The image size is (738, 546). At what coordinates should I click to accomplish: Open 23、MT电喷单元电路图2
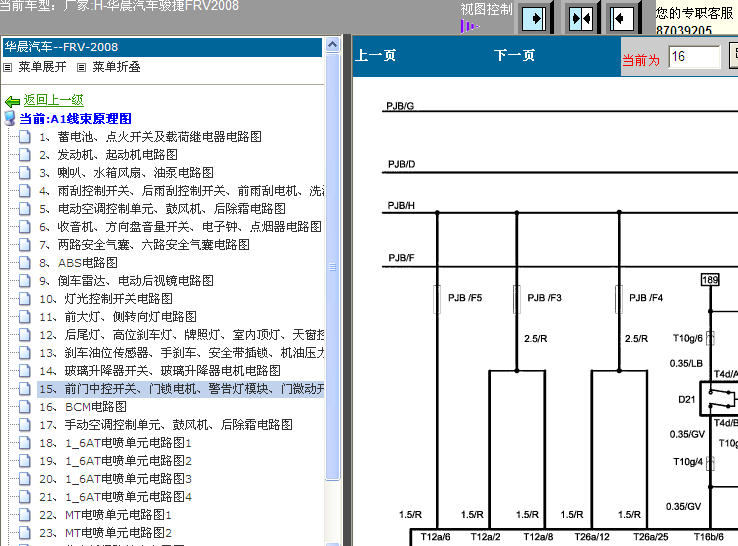[105, 533]
